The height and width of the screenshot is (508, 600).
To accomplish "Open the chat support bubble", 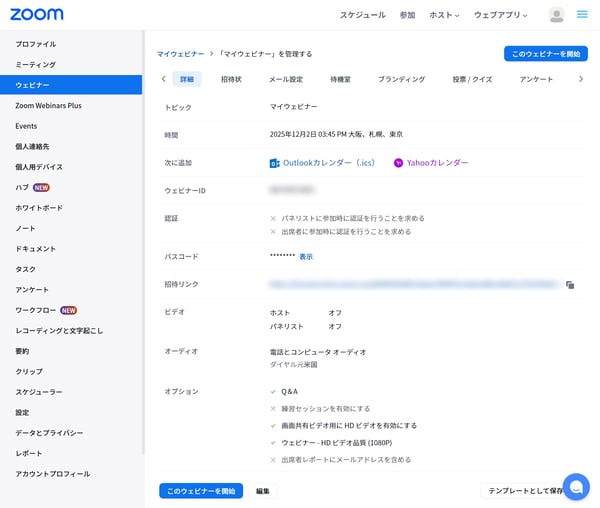I will click(576, 486).
